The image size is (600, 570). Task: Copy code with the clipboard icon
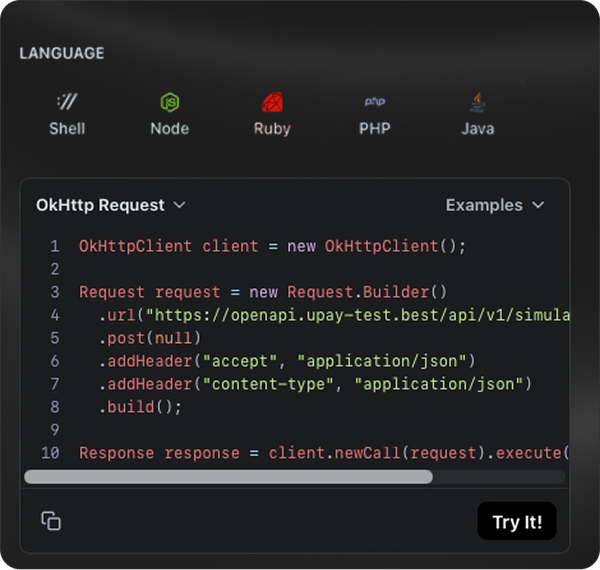pyautogui.click(x=51, y=521)
